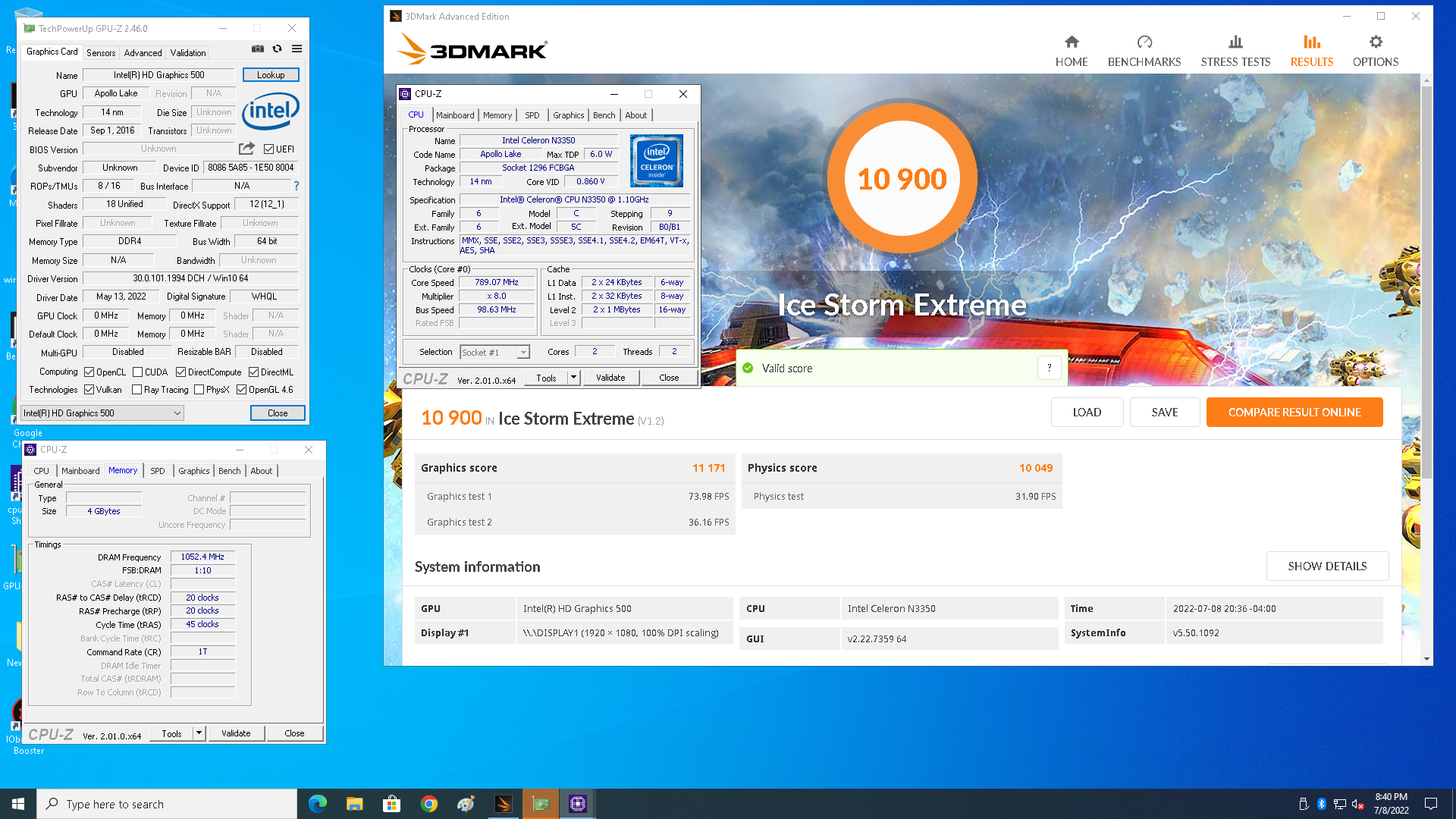Toggle the CUDA checkbox
This screenshot has height=819, width=1456.
(x=137, y=372)
